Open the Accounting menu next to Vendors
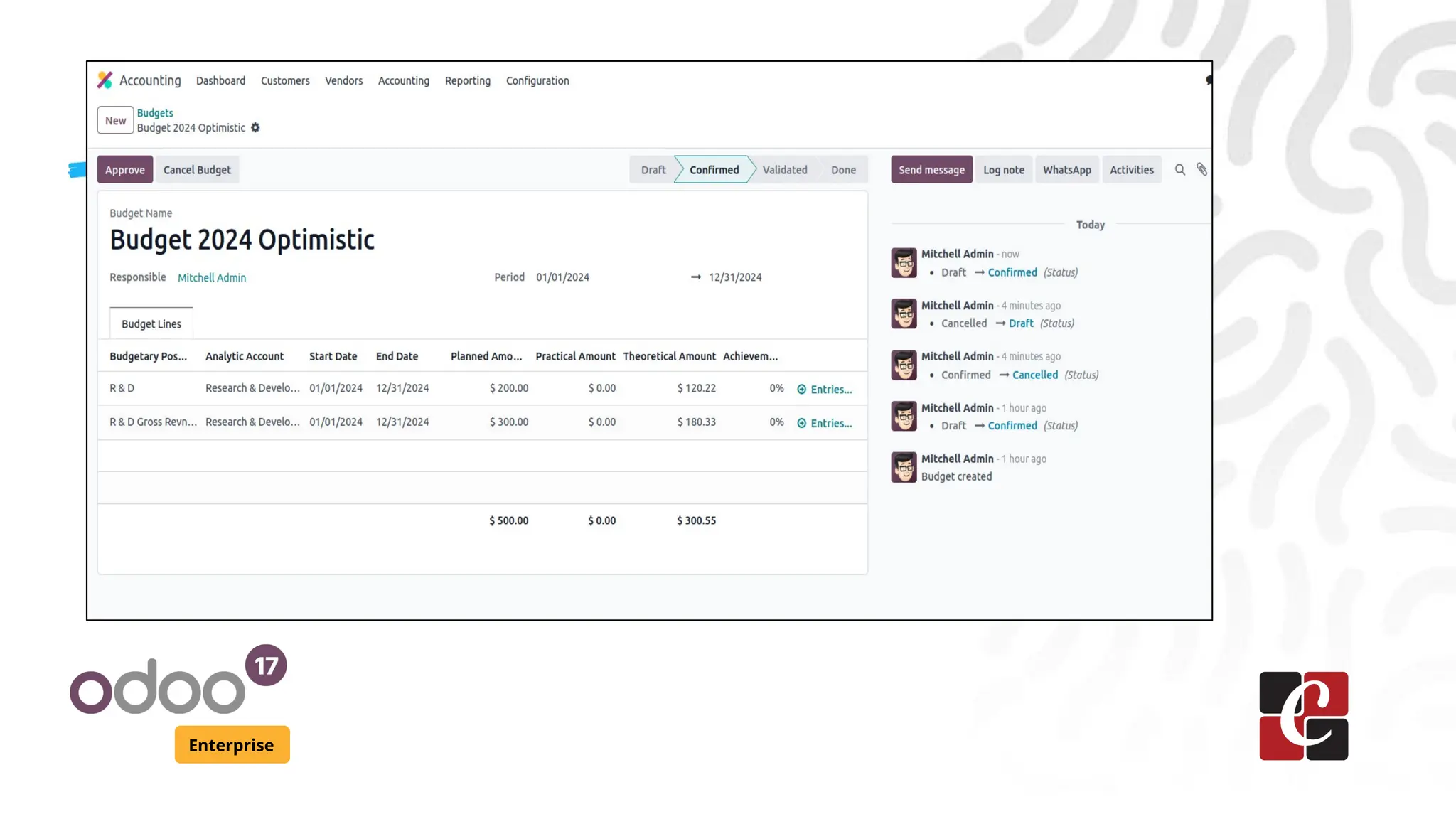The height and width of the screenshot is (819, 1456). (403, 81)
